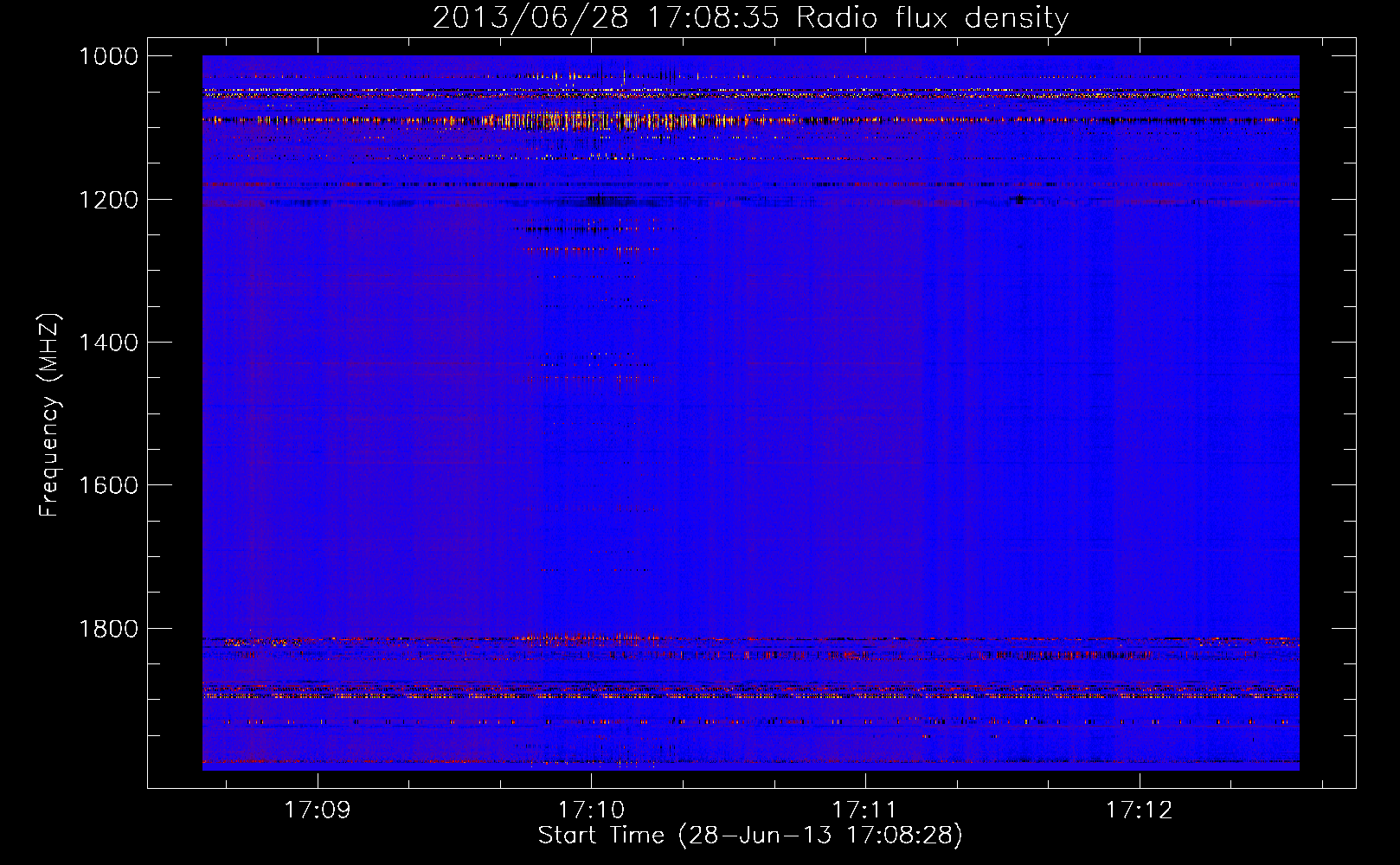Click the plot title "2013/06/28 17:08:35 Radio flux density"
Image resolution: width=1400 pixels, height=865 pixels.
pos(750,17)
